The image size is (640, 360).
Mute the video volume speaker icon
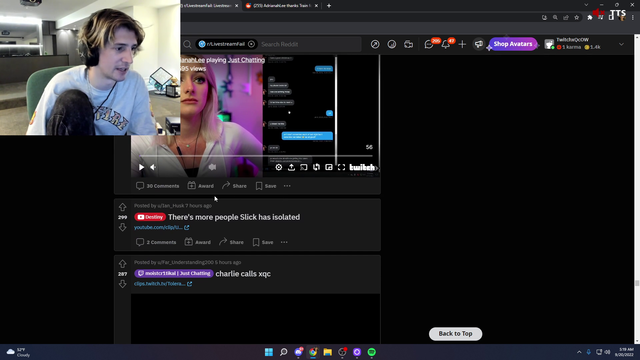tap(153, 167)
